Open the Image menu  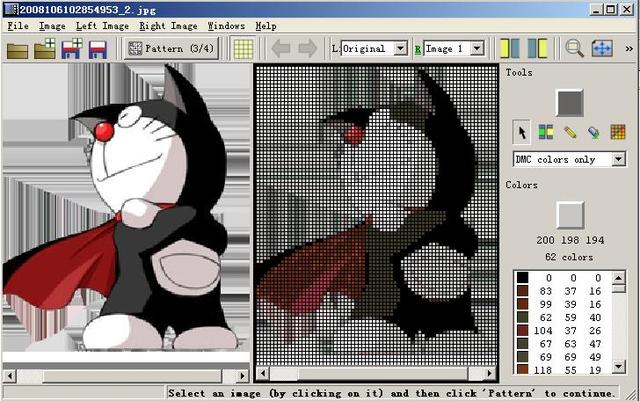click(52, 26)
